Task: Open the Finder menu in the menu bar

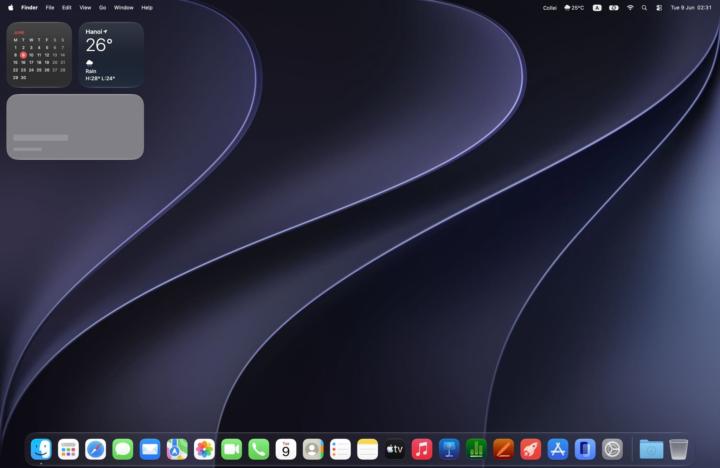Action: (29, 8)
